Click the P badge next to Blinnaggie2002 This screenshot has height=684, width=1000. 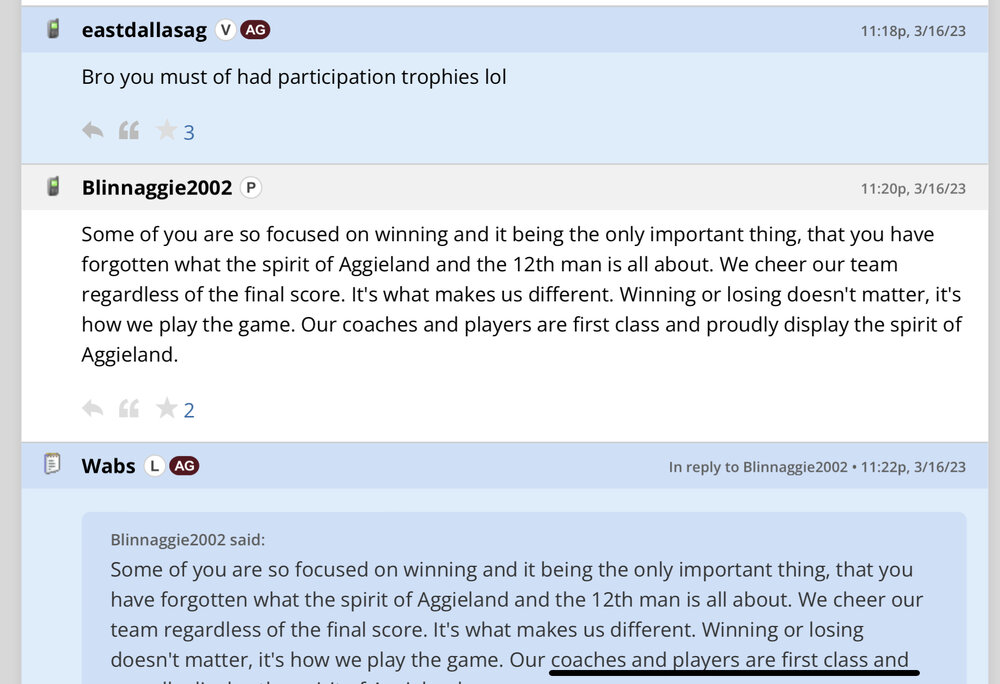click(251, 187)
